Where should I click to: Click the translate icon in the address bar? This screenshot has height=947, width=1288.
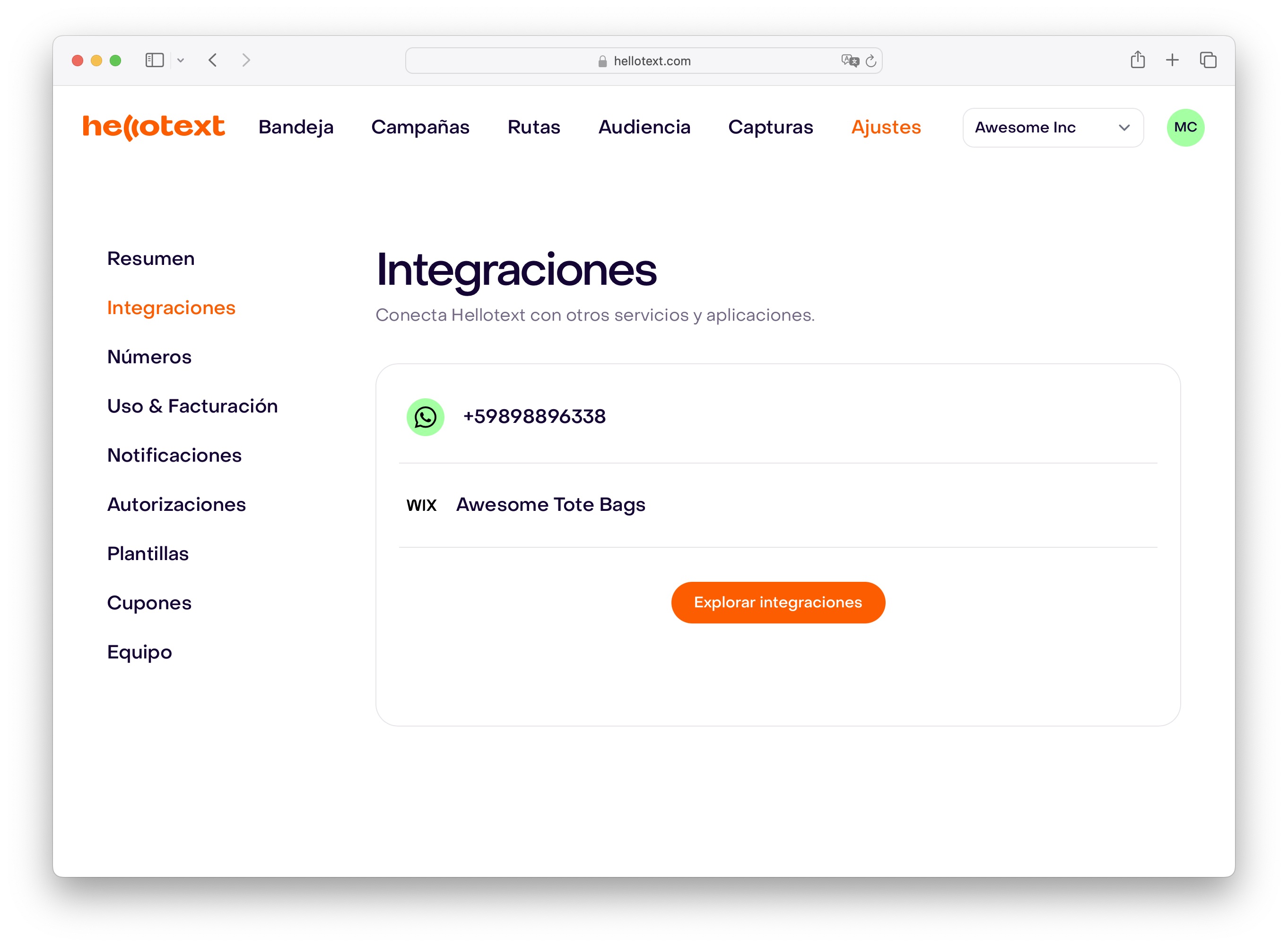(x=850, y=61)
